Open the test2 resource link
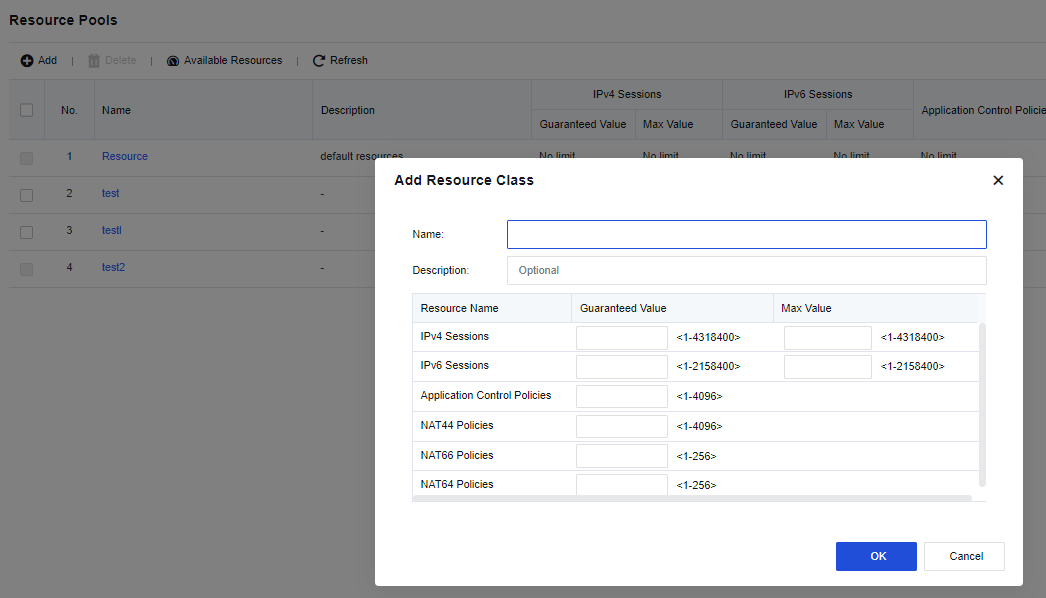This screenshot has height=598, width=1046. click(x=113, y=268)
